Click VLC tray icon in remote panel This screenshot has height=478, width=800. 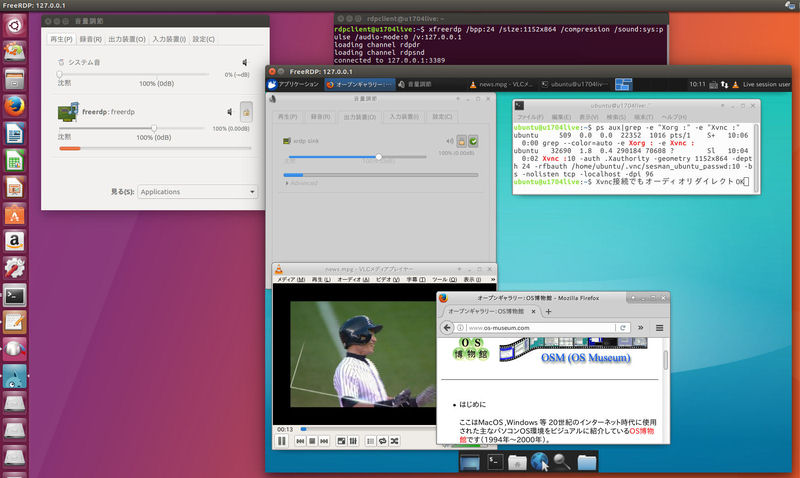[x=735, y=85]
